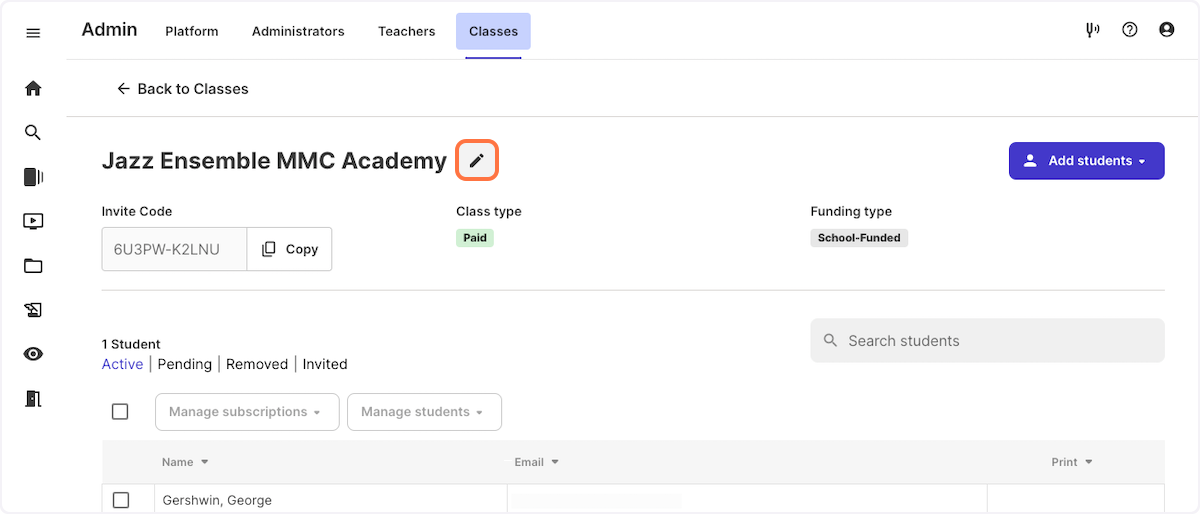Go to Home via sidebar house icon

(33, 88)
